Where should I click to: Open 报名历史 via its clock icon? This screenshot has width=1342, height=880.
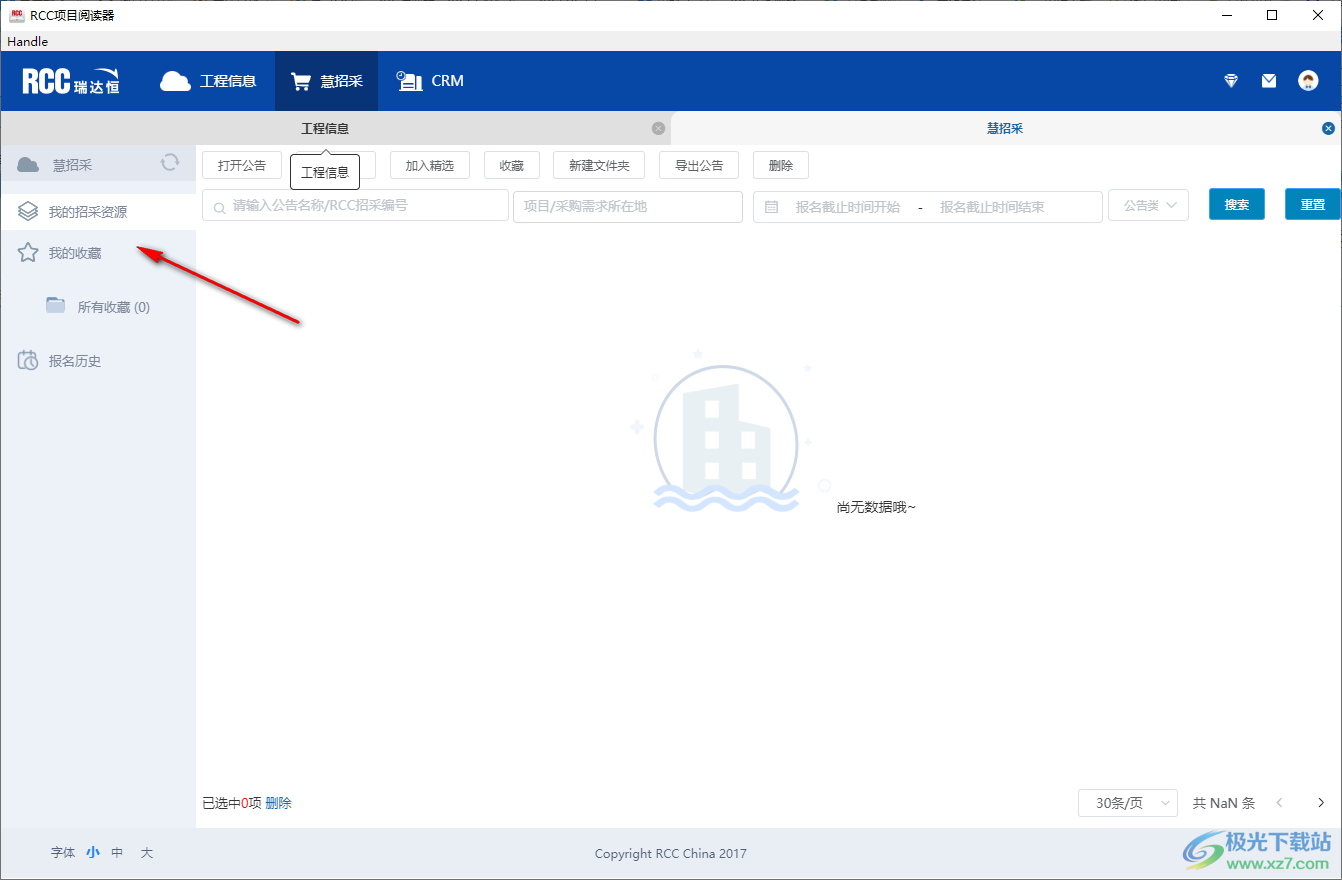click(x=28, y=360)
